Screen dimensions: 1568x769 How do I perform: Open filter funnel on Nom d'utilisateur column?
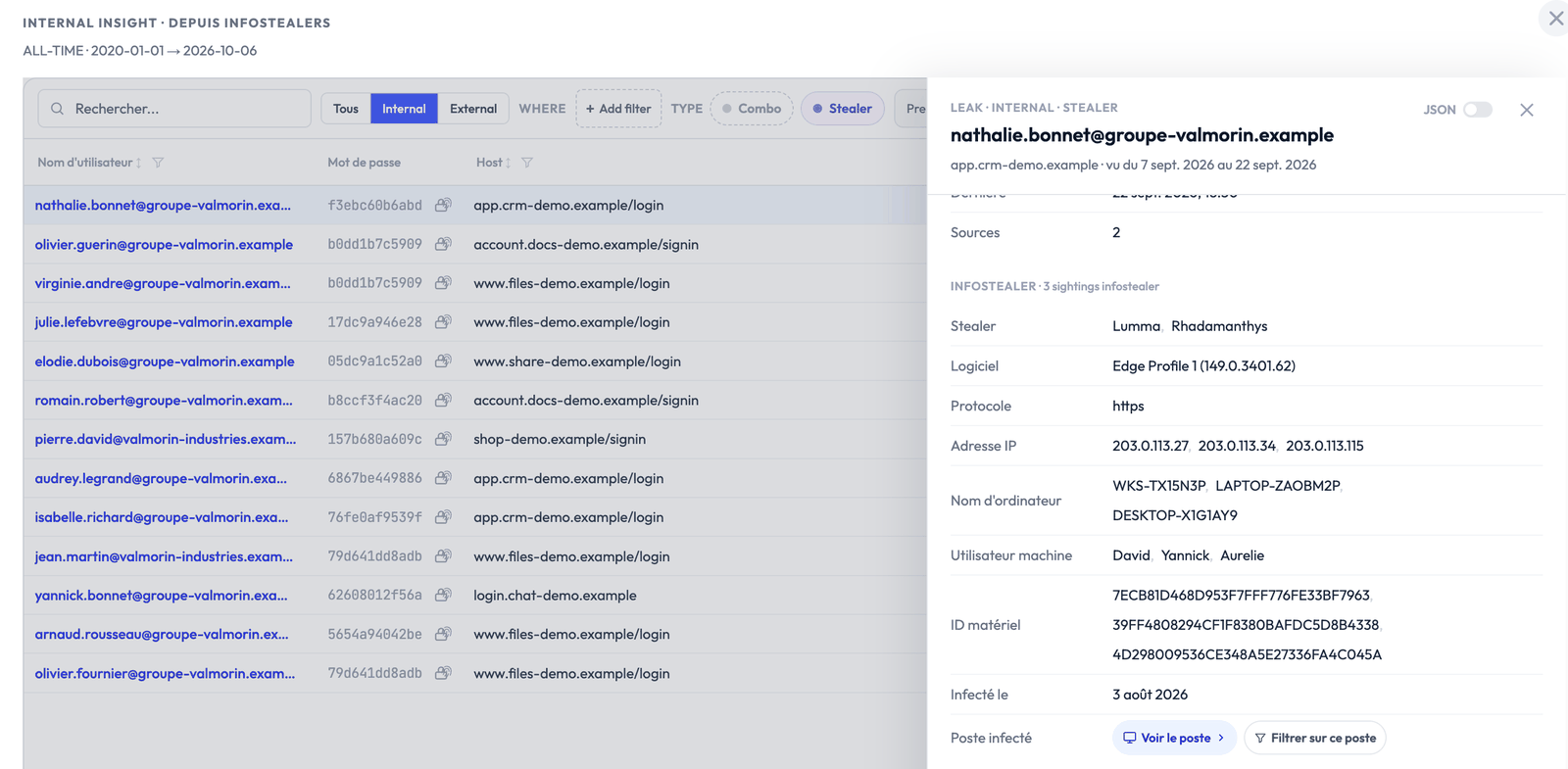coord(158,163)
